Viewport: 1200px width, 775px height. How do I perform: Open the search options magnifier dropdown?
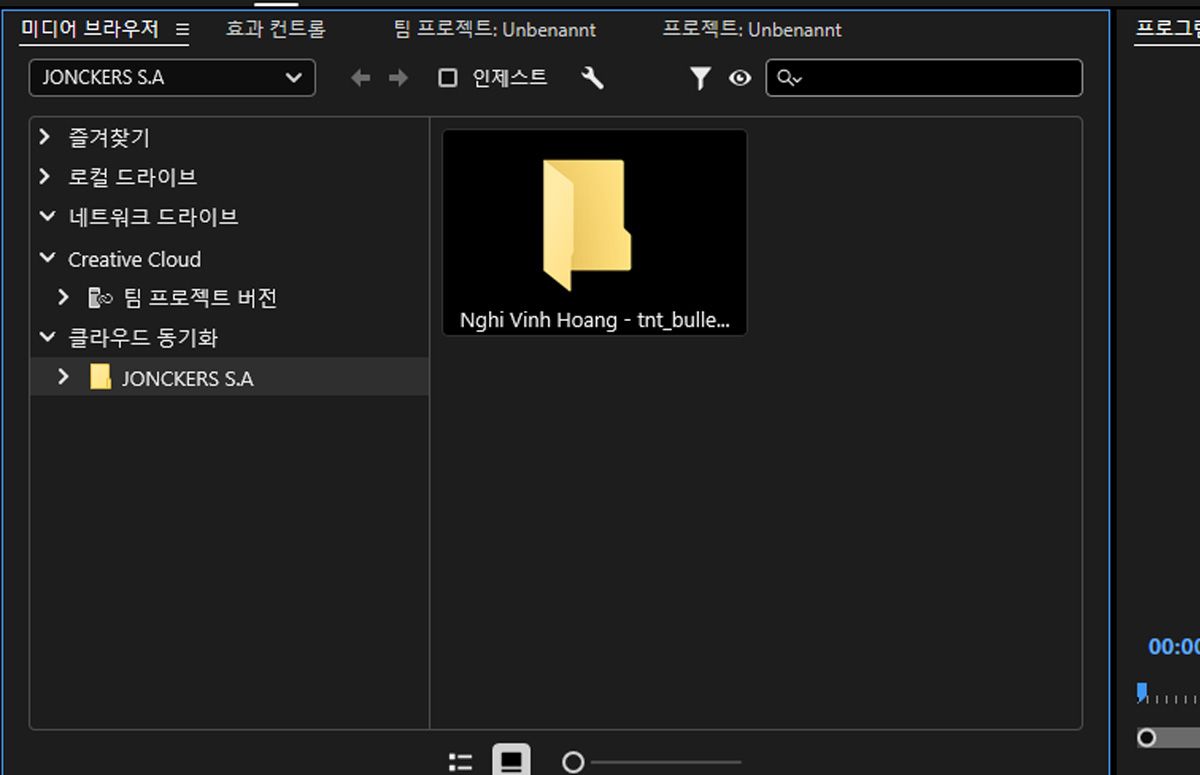pos(790,78)
